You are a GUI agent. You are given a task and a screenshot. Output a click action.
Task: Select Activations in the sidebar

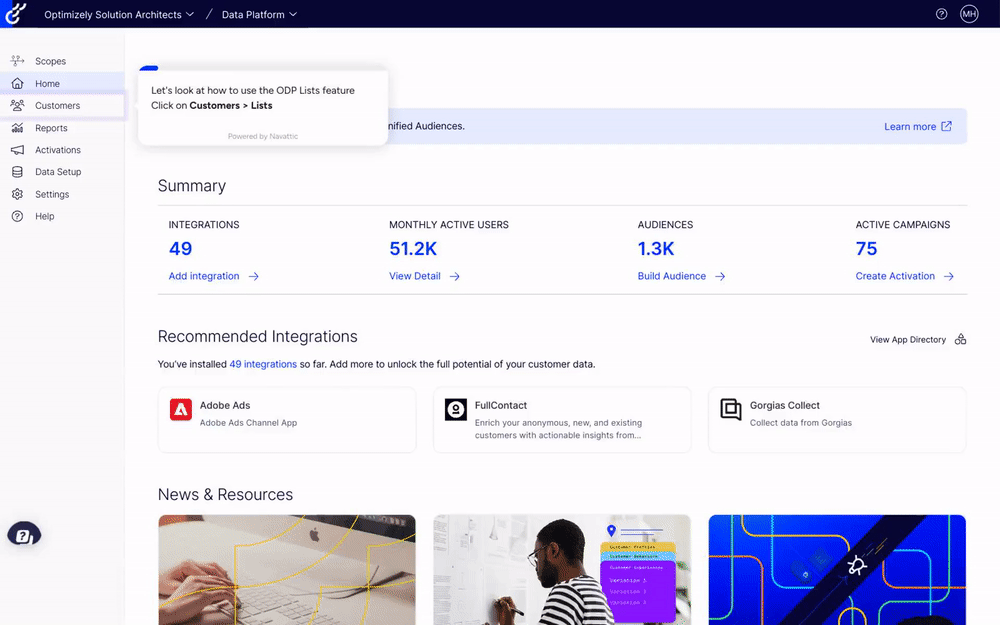[57, 150]
